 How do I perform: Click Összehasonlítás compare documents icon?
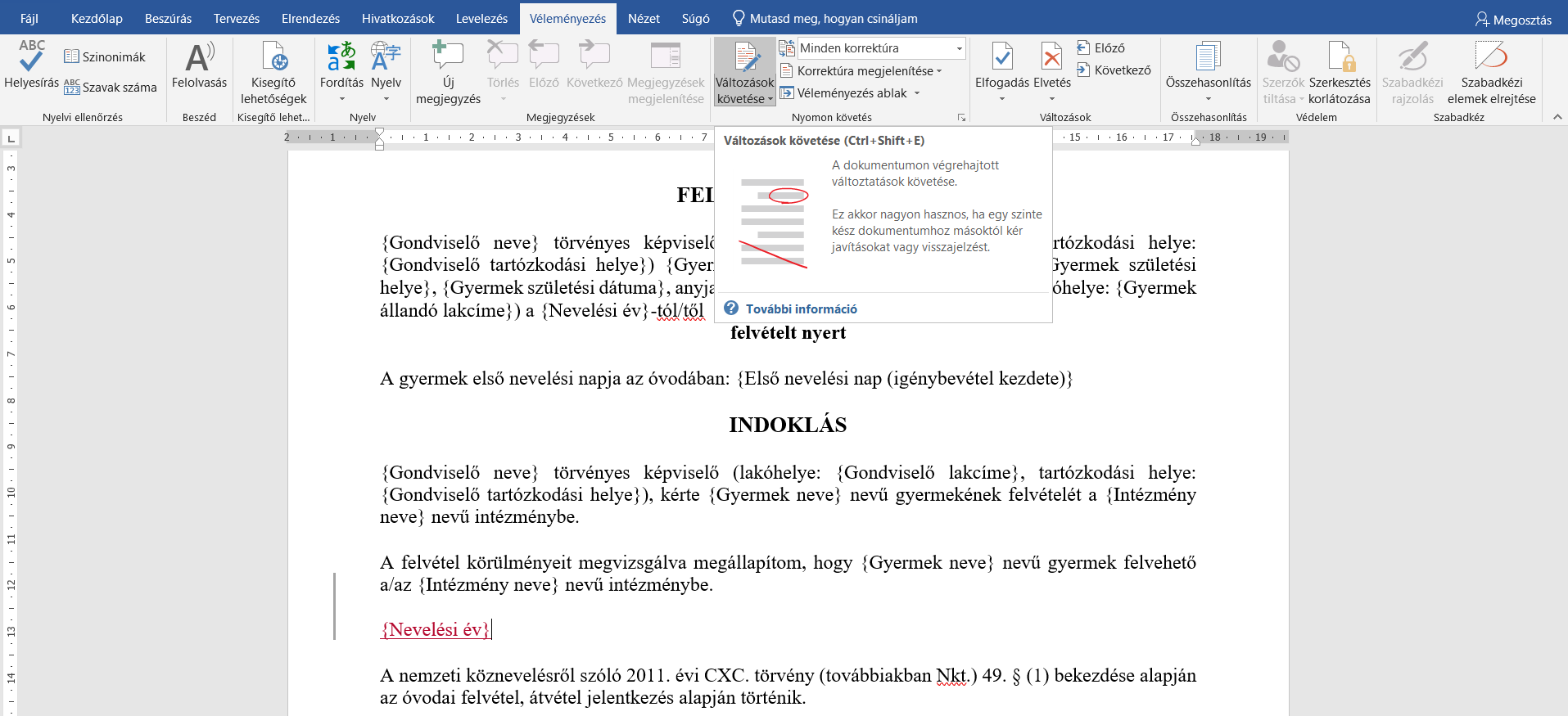1209,56
